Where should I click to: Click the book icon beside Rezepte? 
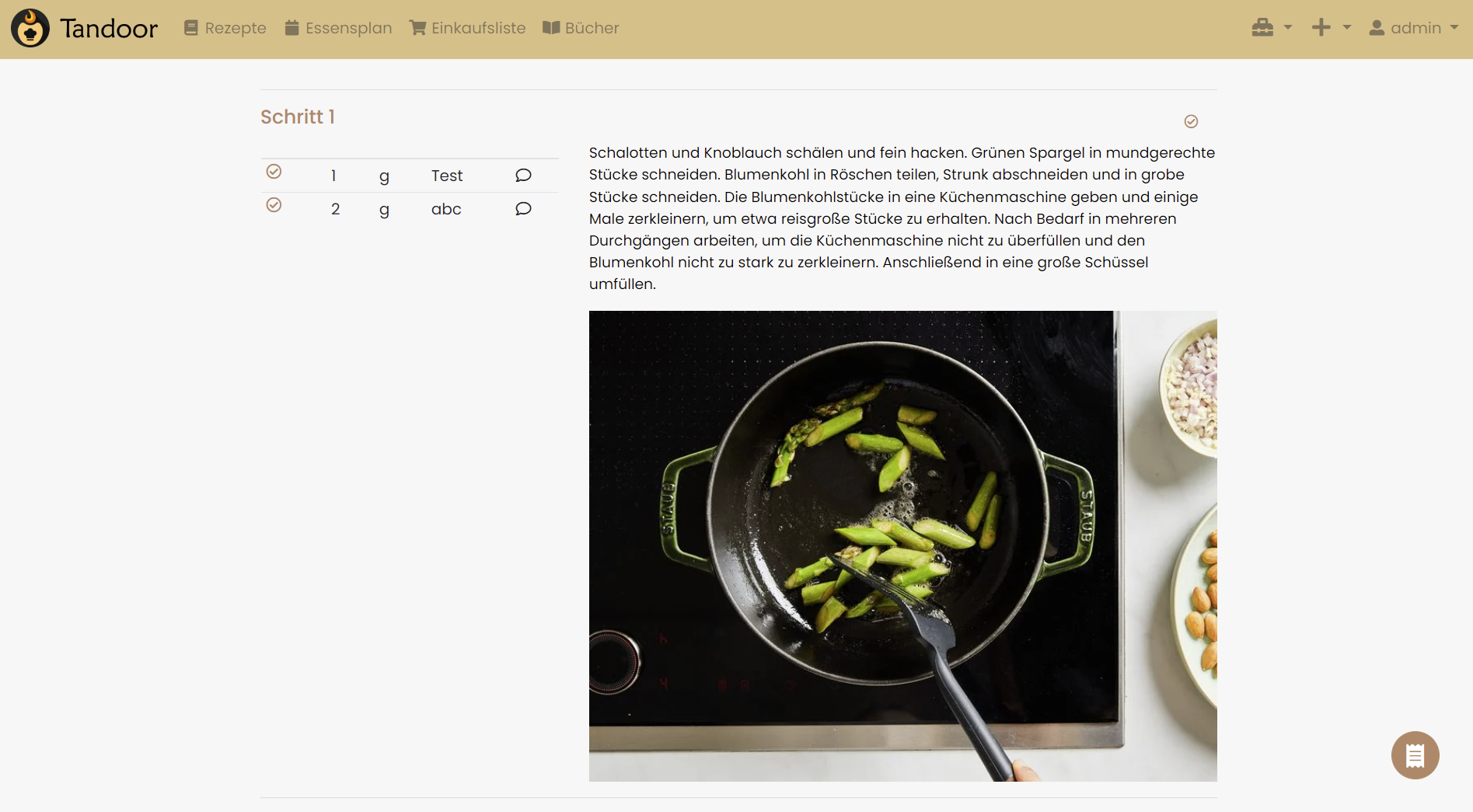click(x=190, y=28)
